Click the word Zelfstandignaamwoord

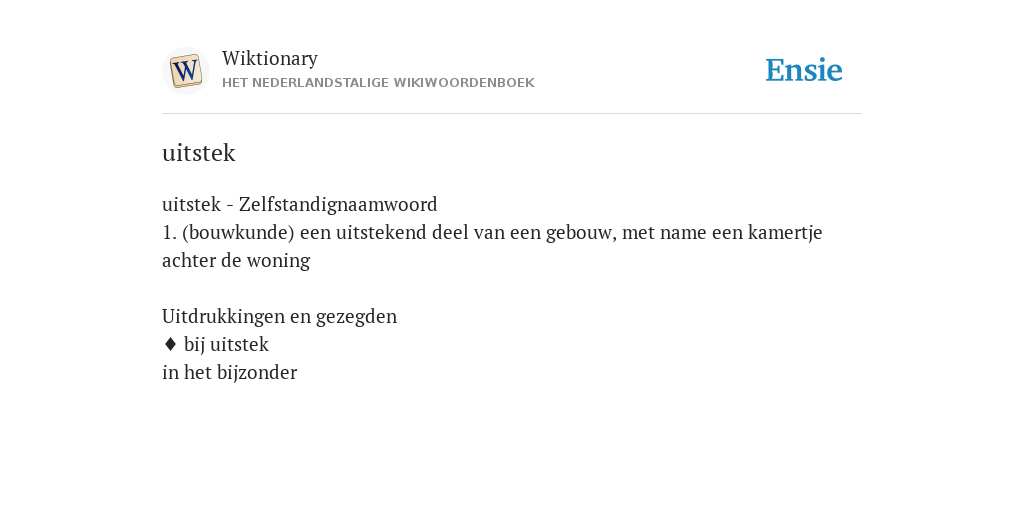[338, 204]
